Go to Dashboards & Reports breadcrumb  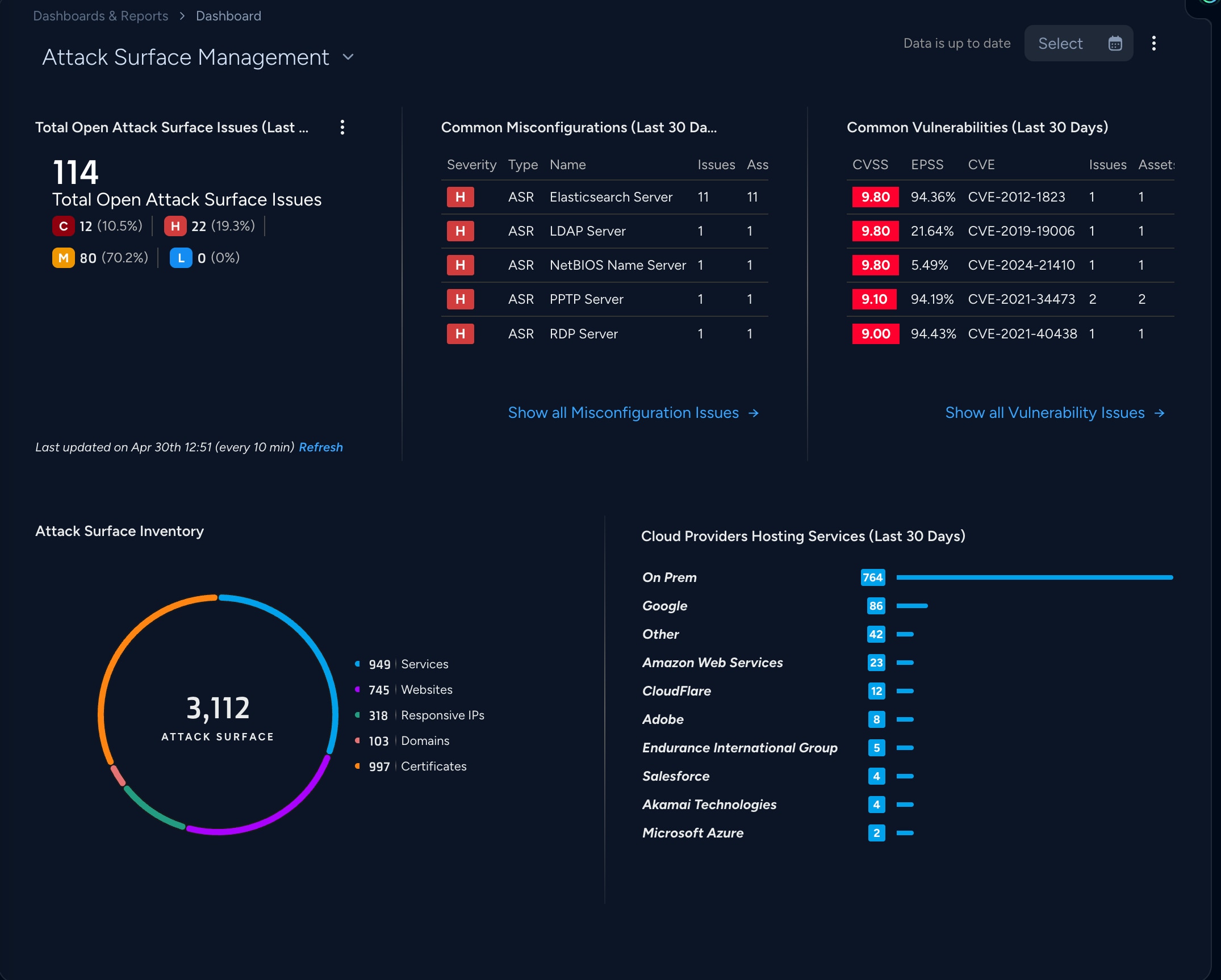101,16
